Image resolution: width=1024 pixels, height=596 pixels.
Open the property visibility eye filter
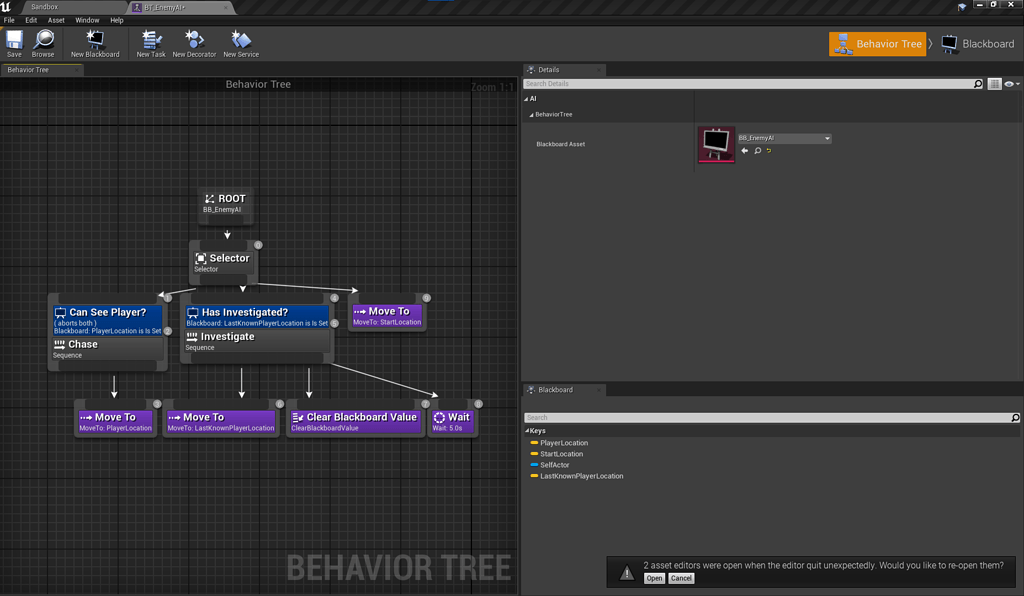(1010, 84)
